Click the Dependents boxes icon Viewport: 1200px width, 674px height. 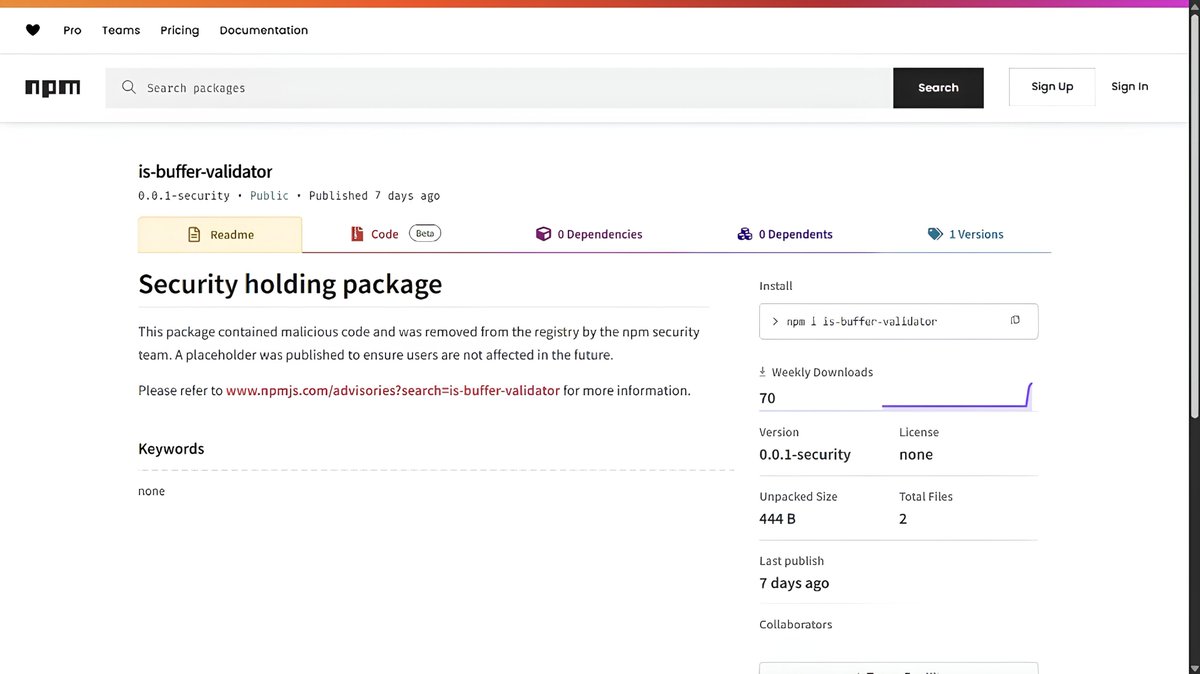coord(745,234)
